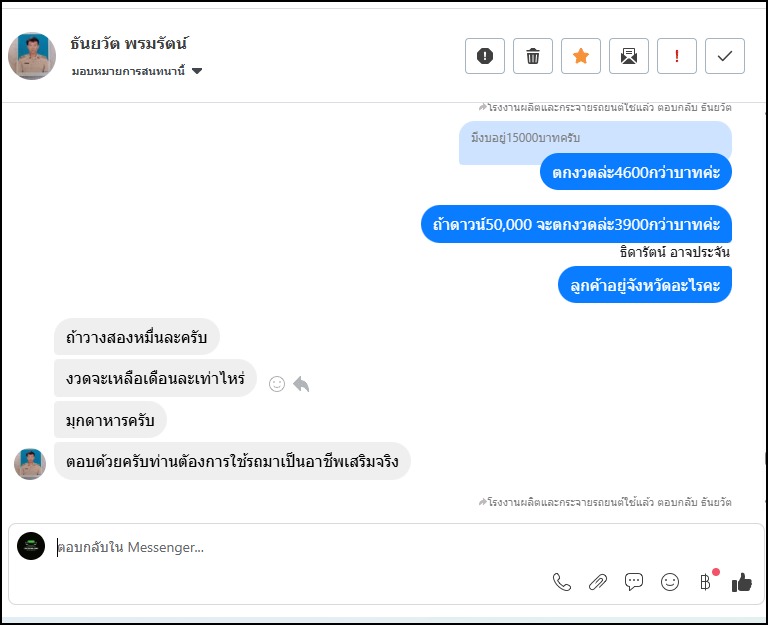Open emoji picker in the reply toolbar

tap(670, 582)
